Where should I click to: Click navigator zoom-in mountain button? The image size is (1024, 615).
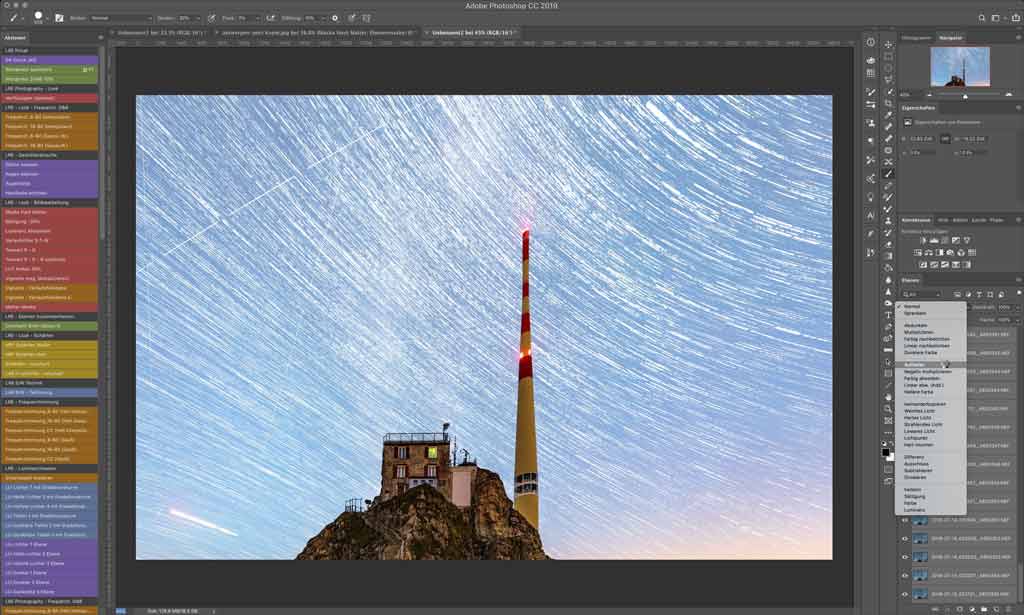(1008, 95)
